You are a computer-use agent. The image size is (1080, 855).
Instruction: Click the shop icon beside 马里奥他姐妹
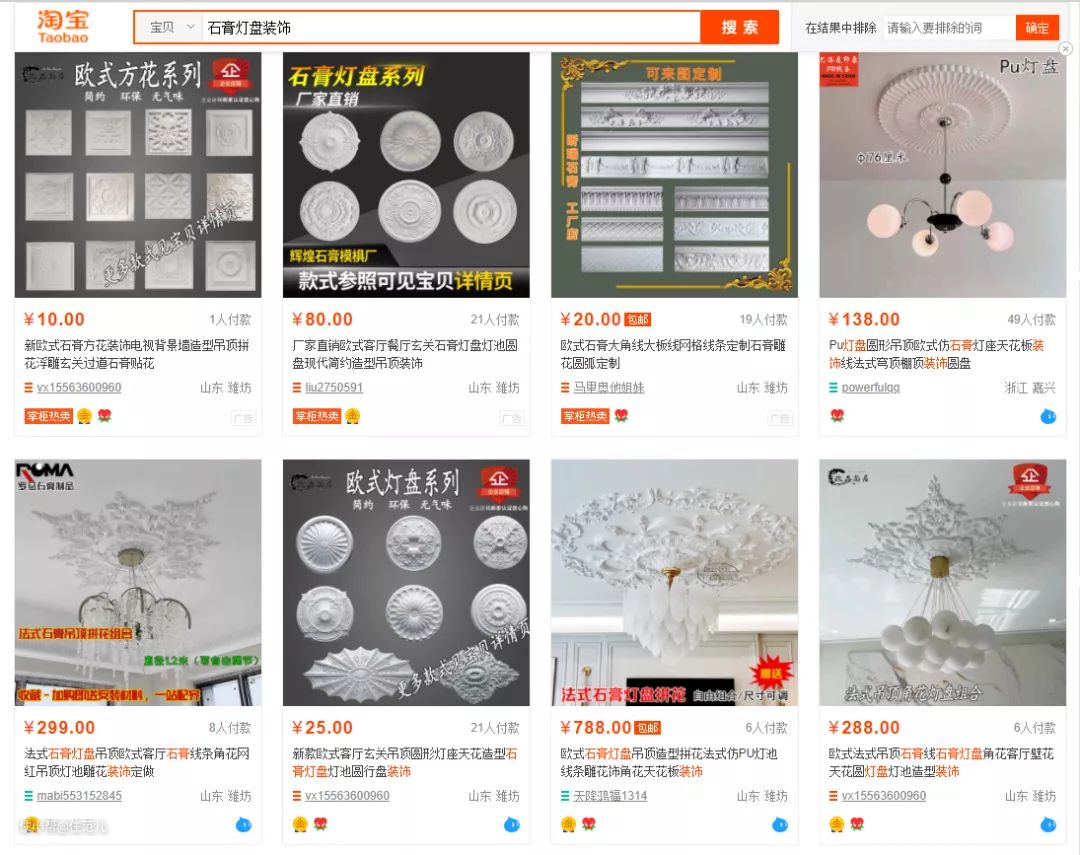pyautogui.click(x=565, y=388)
